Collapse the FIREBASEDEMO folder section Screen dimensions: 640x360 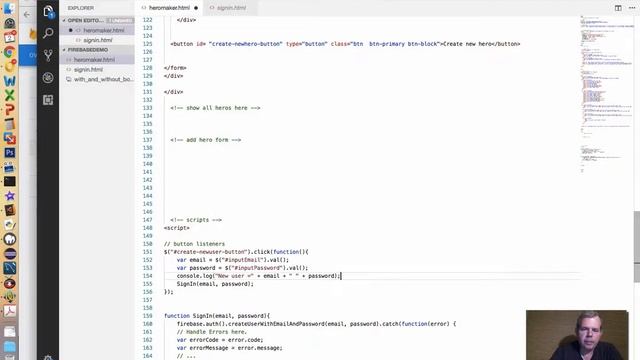[97, 49]
